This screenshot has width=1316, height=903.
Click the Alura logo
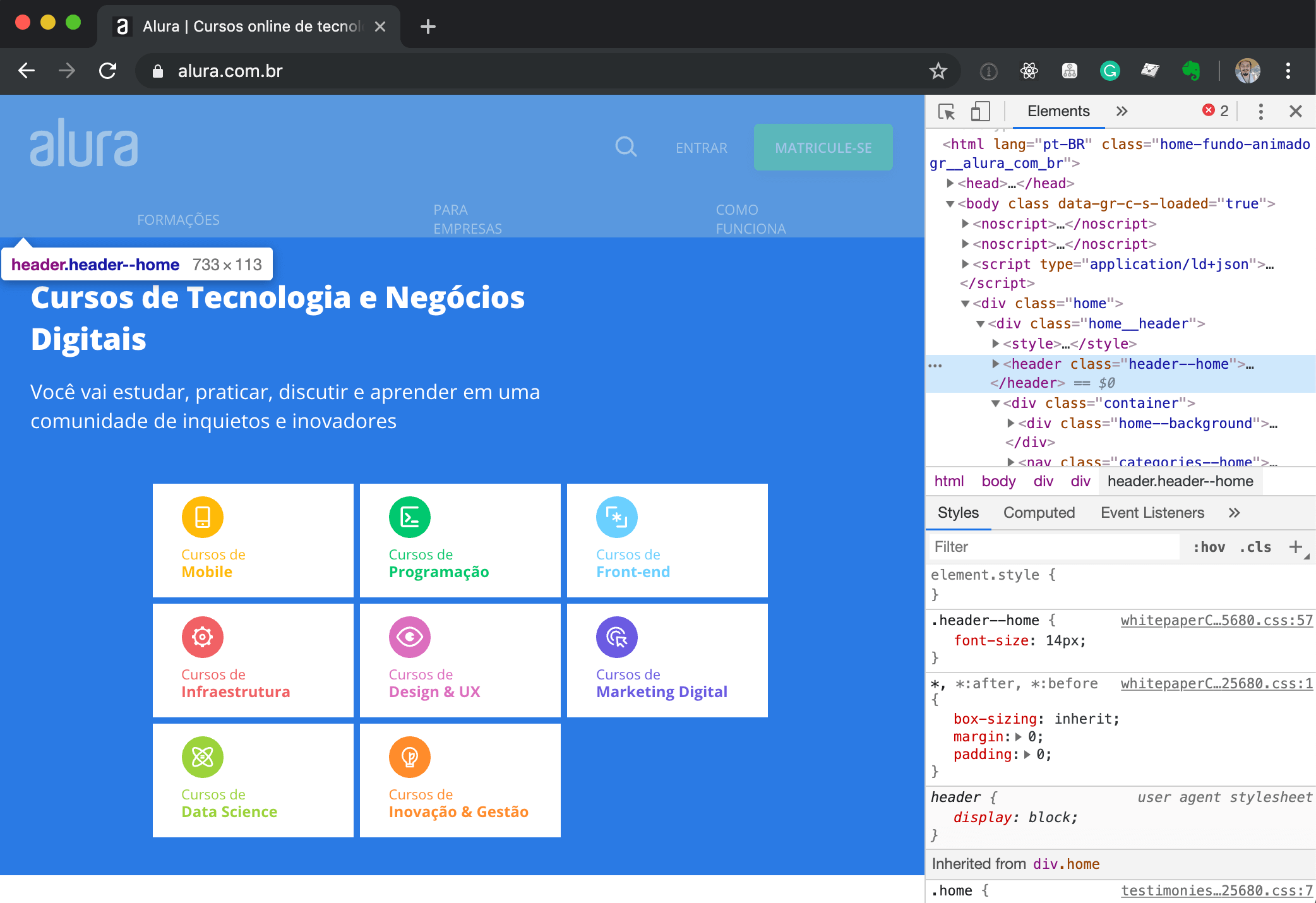[x=84, y=143]
